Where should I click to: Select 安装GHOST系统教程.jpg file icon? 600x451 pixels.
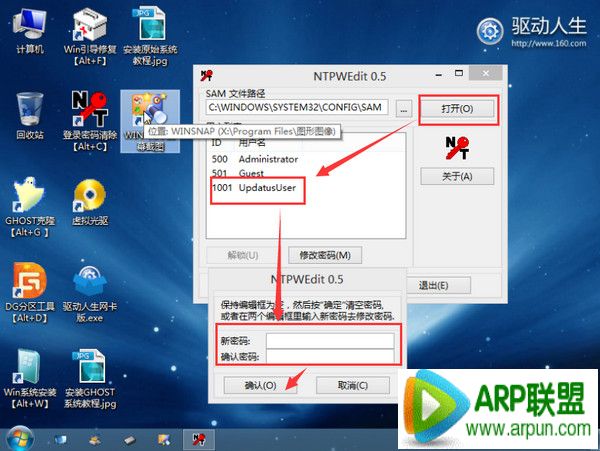coord(90,379)
